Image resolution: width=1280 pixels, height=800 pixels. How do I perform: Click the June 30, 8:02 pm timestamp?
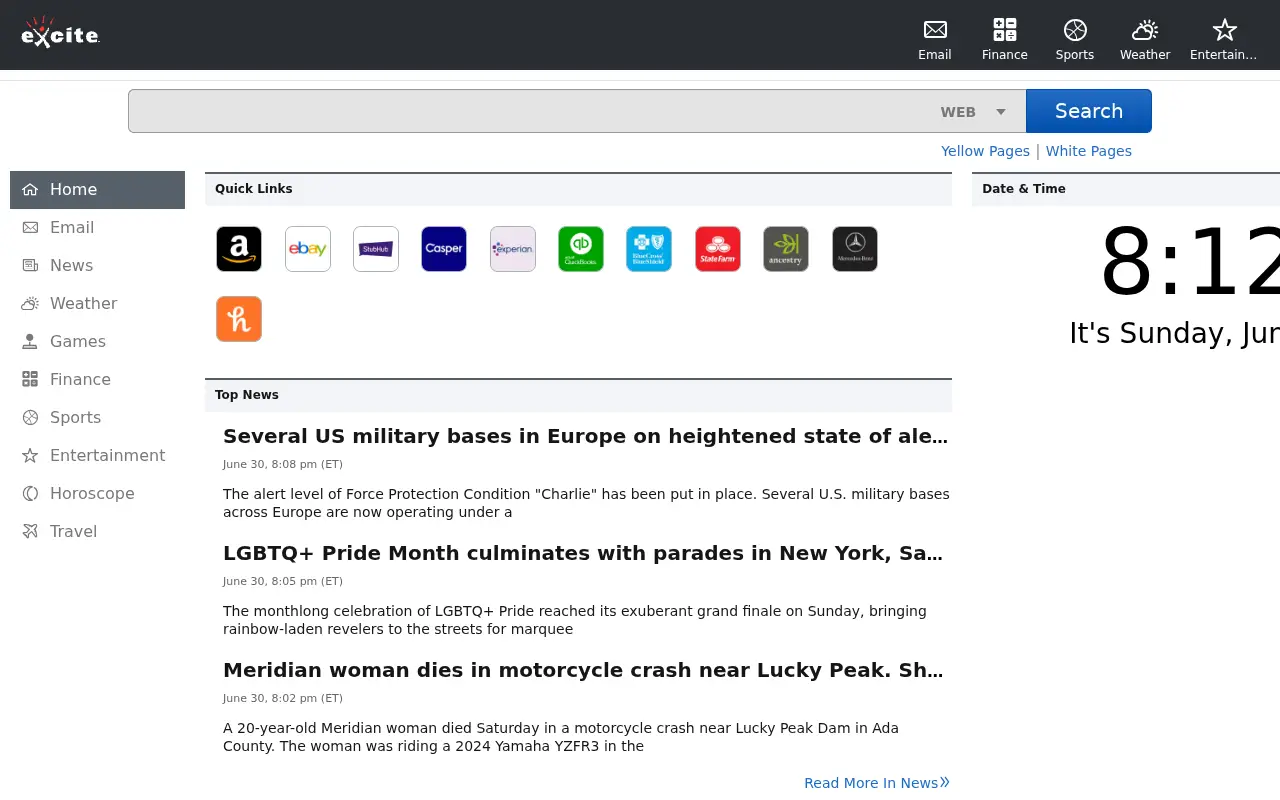pyautogui.click(x=283, y=698)
